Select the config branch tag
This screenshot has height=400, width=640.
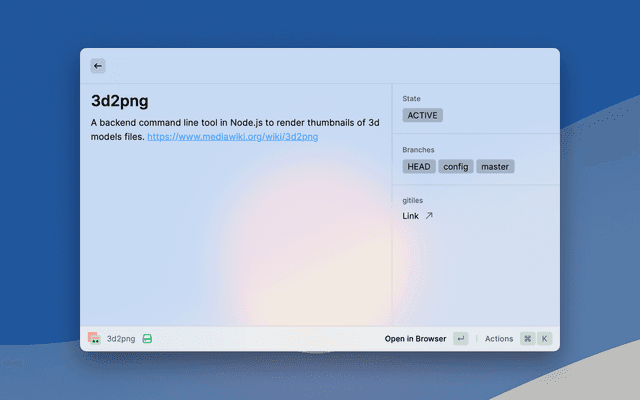click(x=455, y=166)
